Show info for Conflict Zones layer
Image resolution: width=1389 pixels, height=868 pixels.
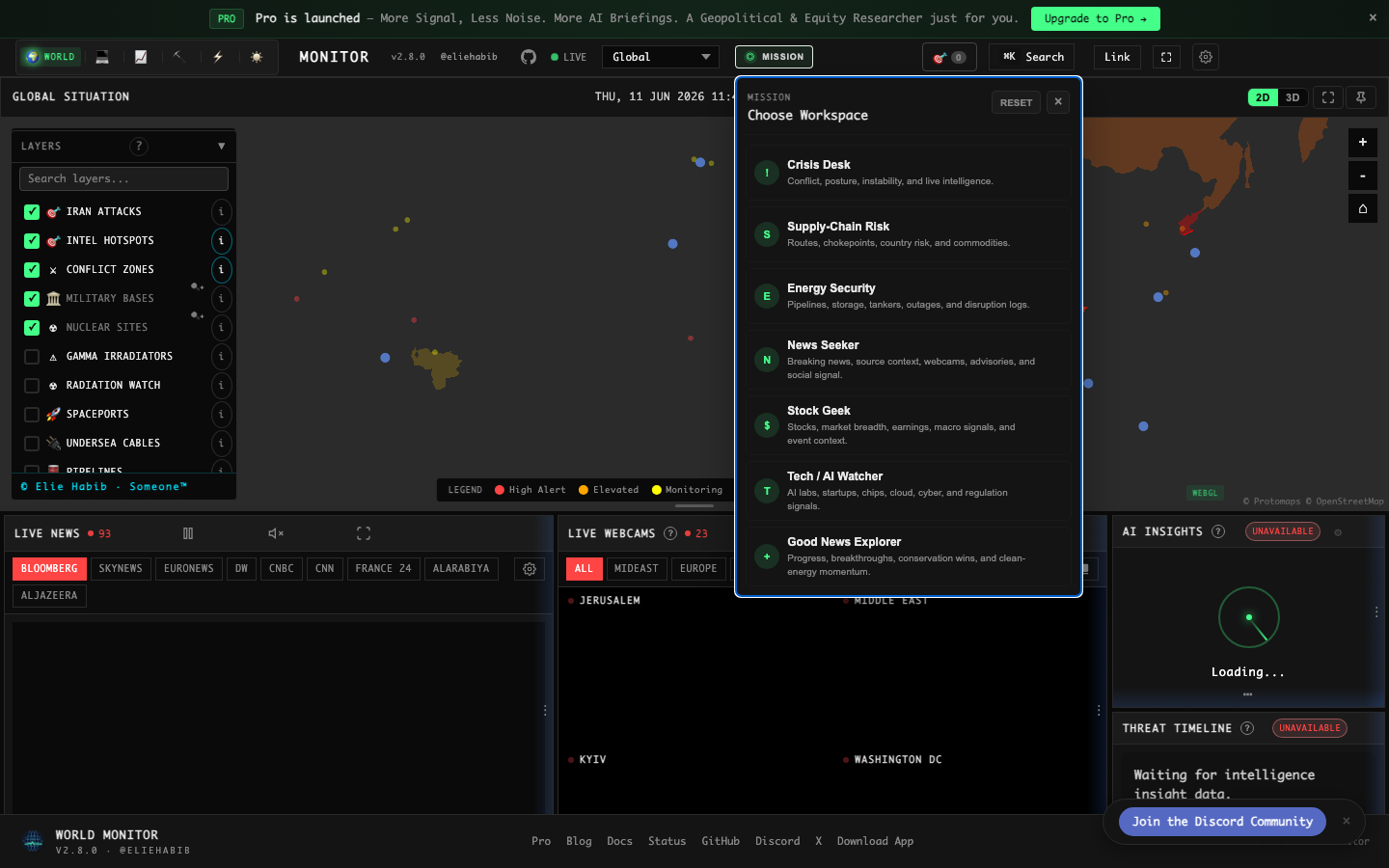pyautogui.click(x=221, y=269)
